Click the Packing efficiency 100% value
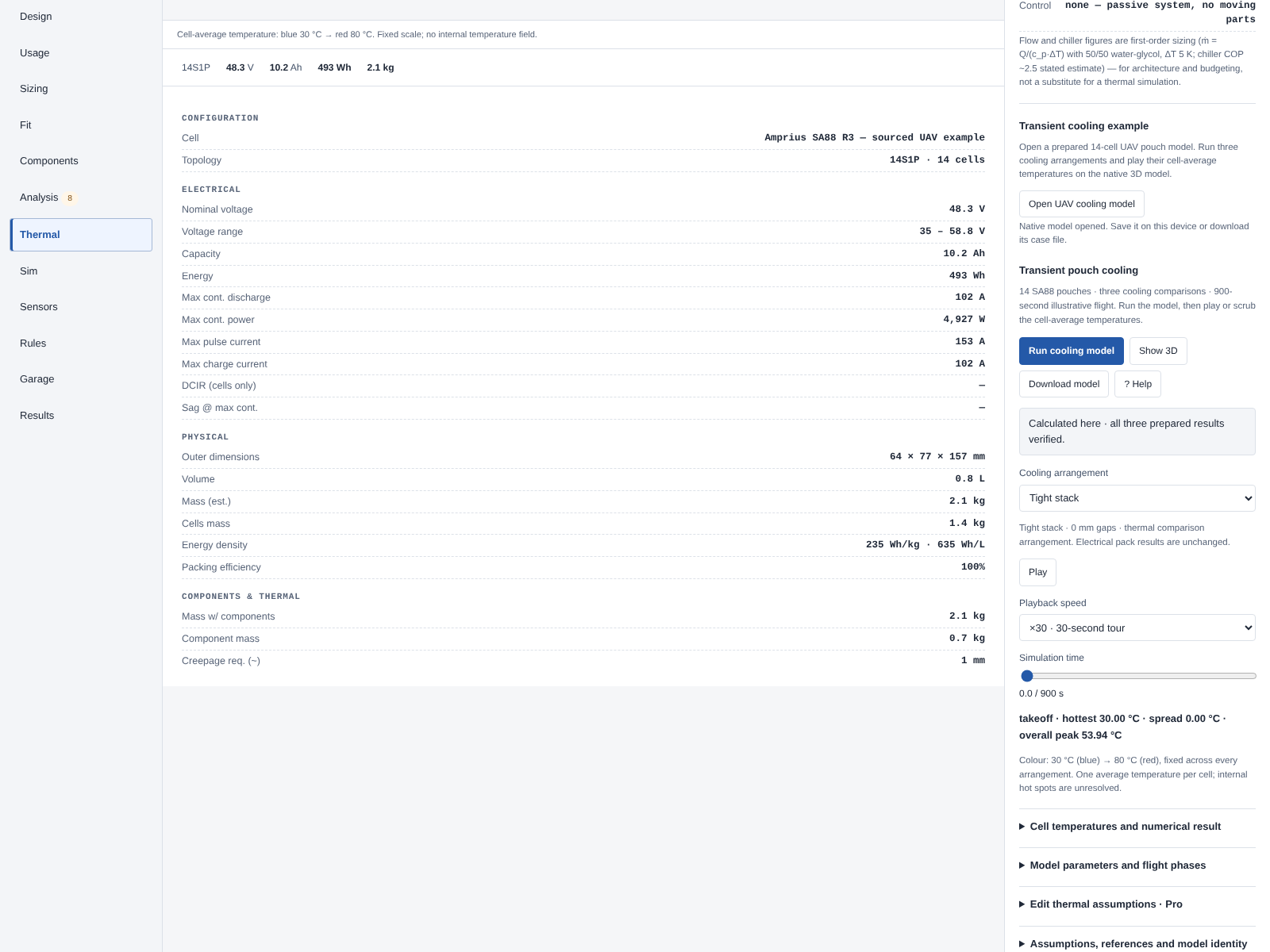Viewport: 1270px width, 952px height. 972,567
